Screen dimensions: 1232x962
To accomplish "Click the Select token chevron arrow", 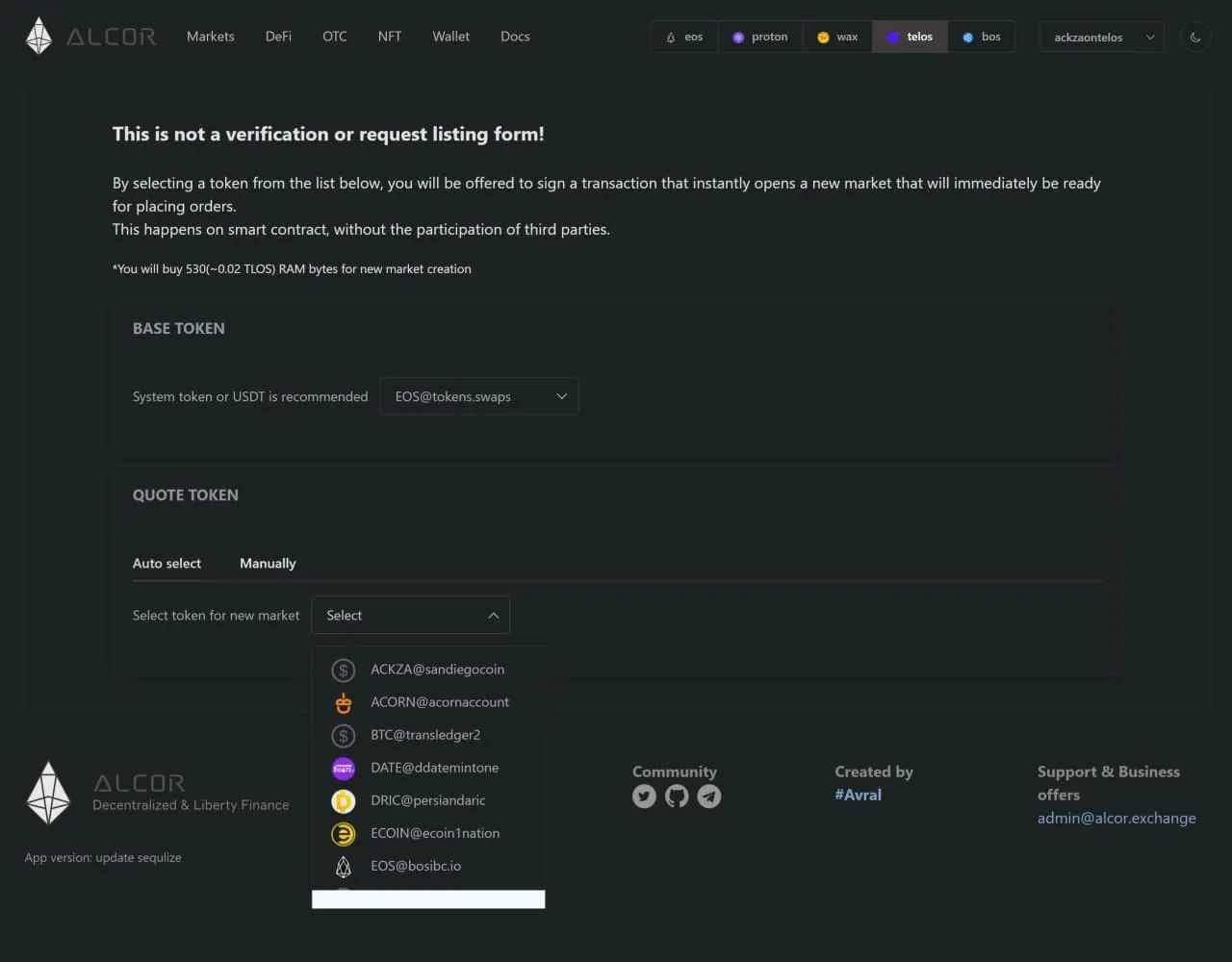I will (x=494, y=616).
